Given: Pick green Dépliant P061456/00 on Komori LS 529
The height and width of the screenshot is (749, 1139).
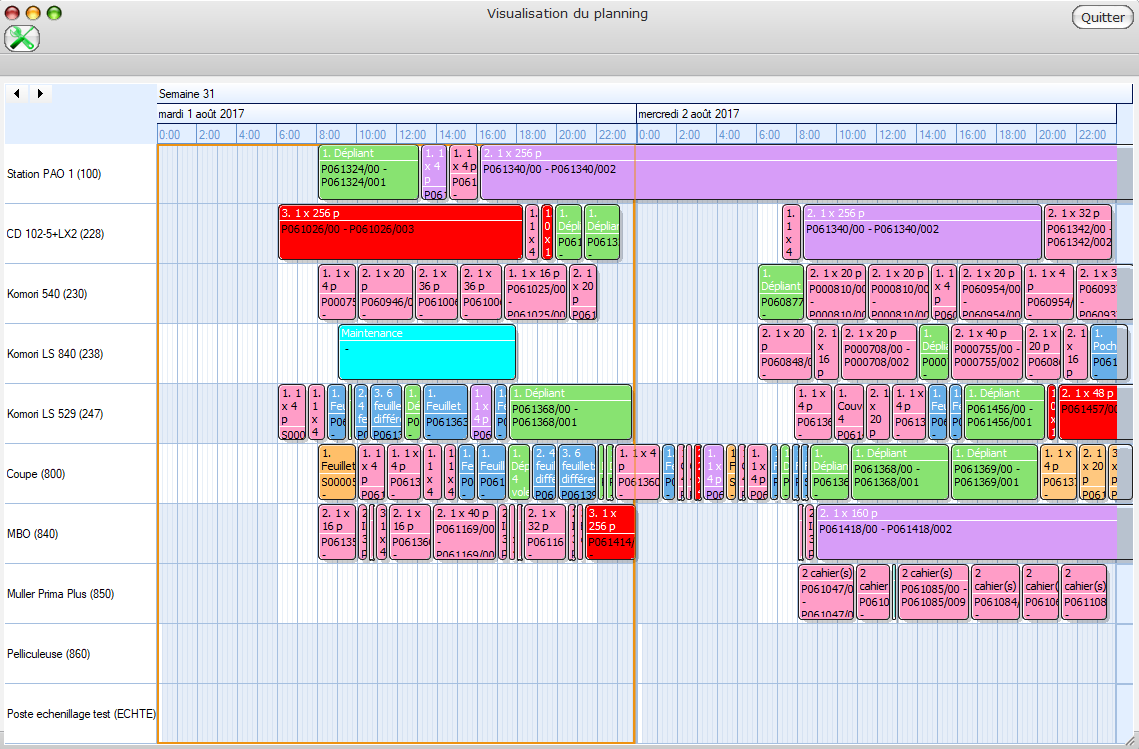Looking at the screenshot, I should (x=1004, y=412).
